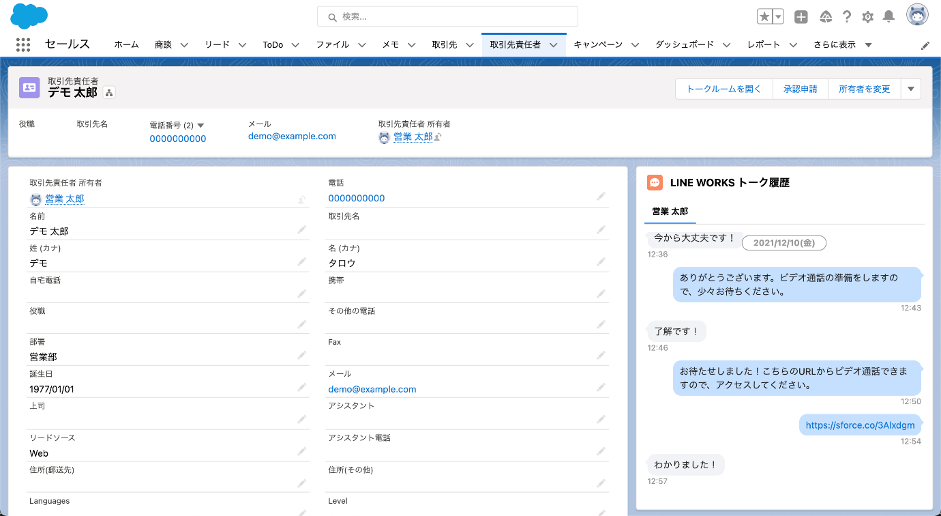This screenshot has height=516, width=941.
Task: Open user profile avatar menu
Action: [x=917, y=16]
